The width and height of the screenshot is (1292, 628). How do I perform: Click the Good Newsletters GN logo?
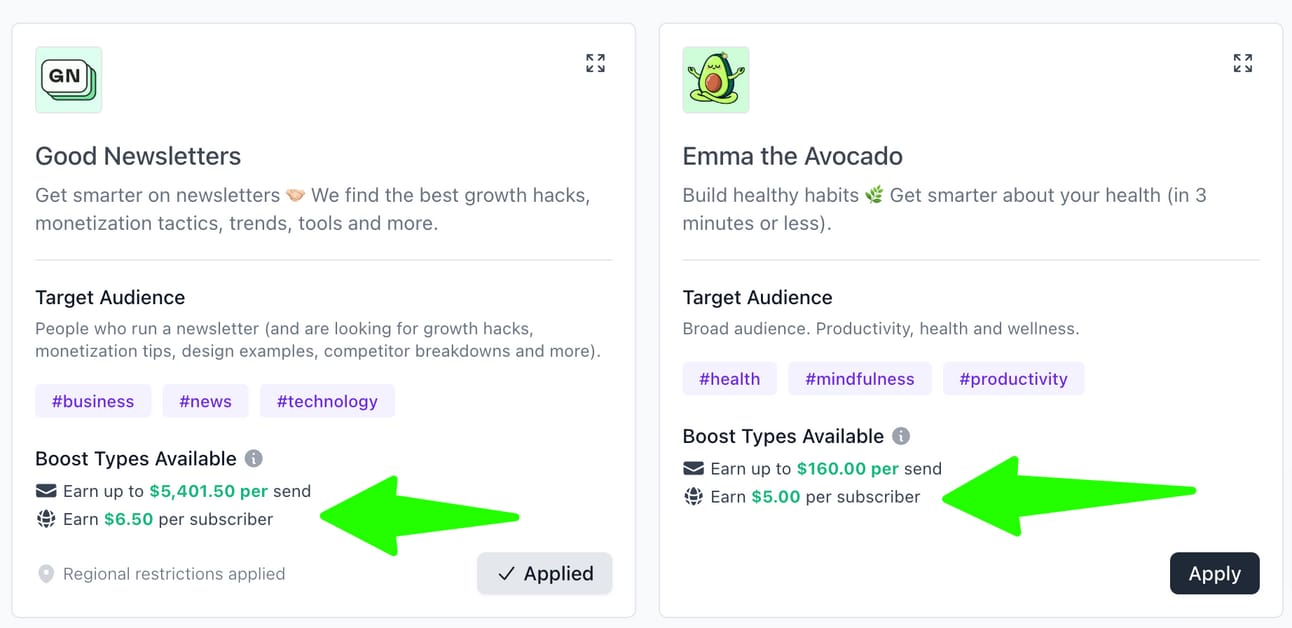tap(68, 80)
